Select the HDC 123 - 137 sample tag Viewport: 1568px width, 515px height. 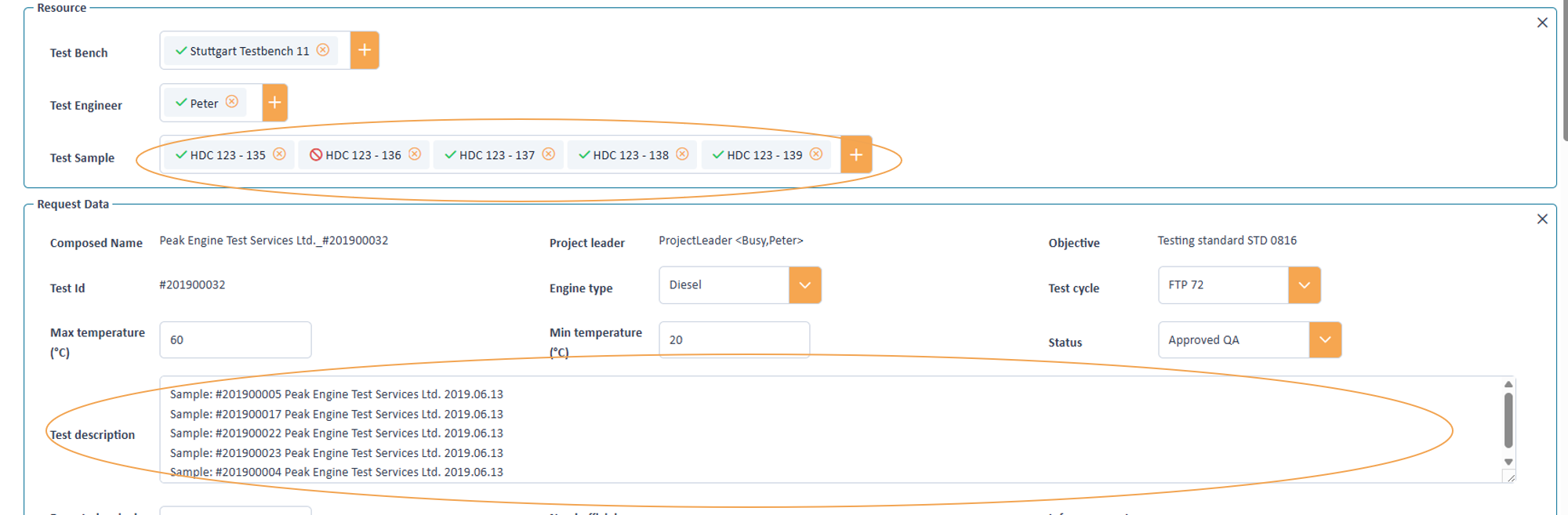[x=497, y=155]
